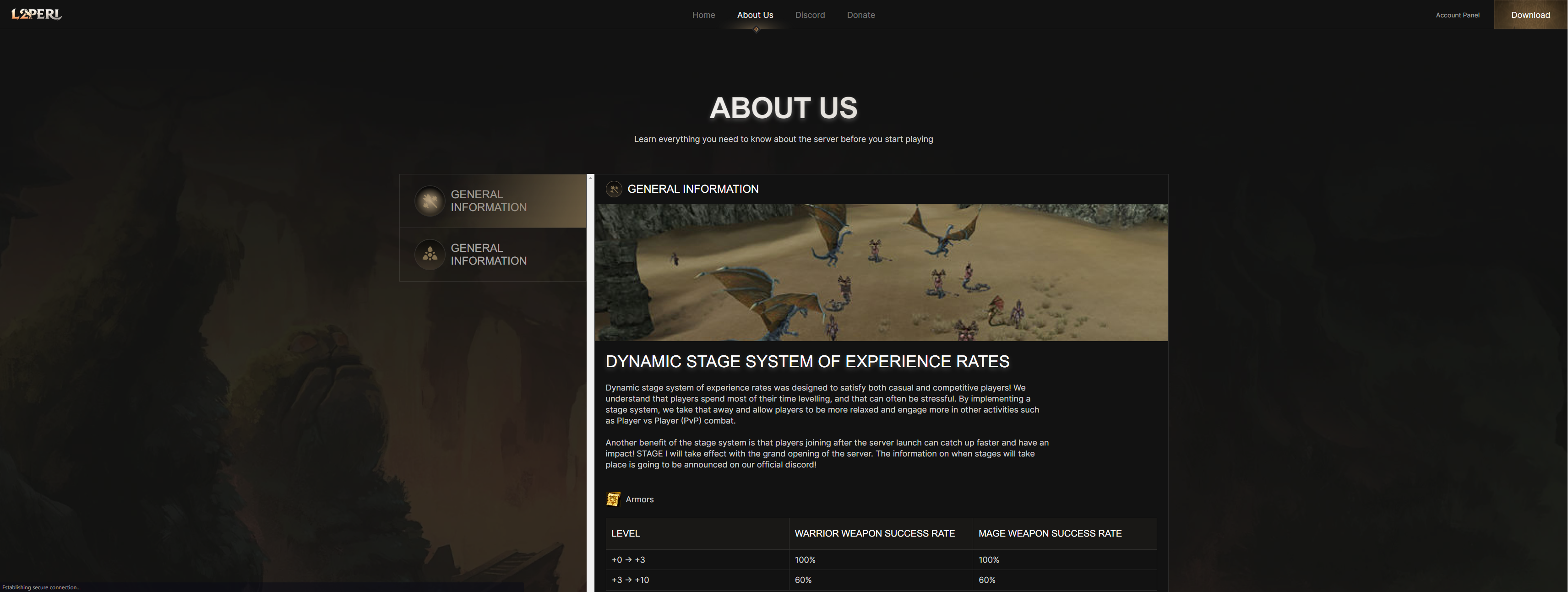1568x592 pixels.
Task: Click the star icon in first sidebar tab
Action: click(x=430, y=201)
